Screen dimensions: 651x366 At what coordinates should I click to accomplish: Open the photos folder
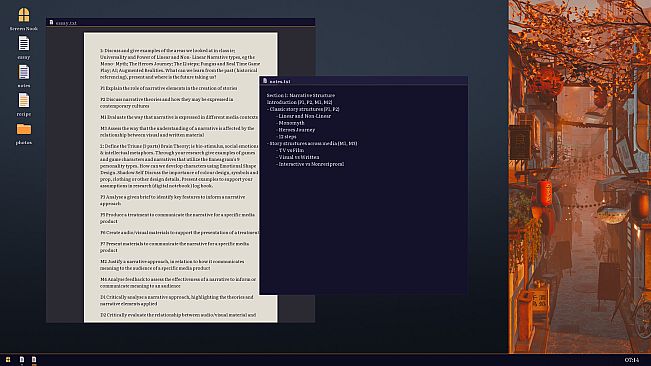pos(24,133)
